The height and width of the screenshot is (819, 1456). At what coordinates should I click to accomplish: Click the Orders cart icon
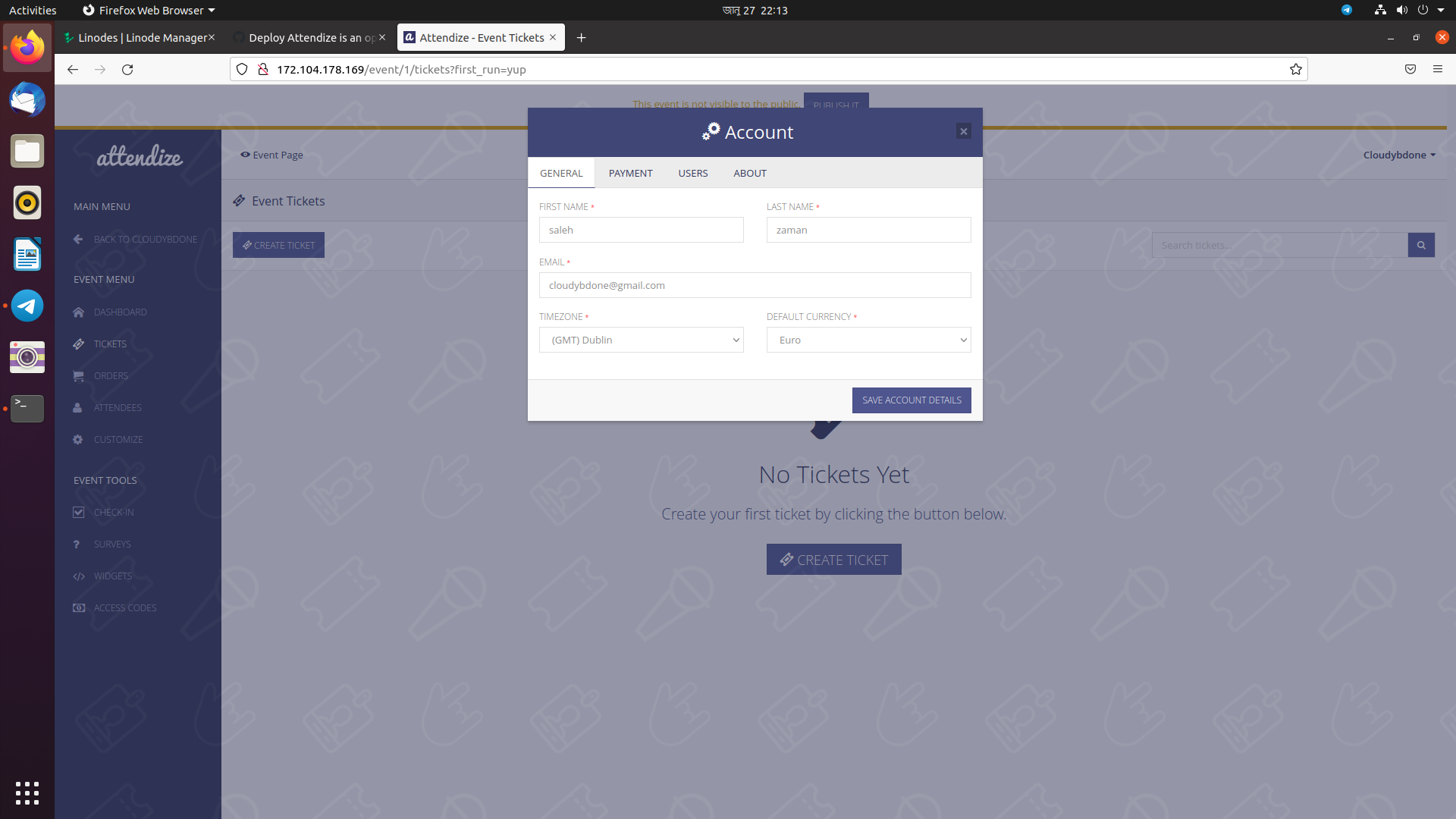[x=78, y=375]
